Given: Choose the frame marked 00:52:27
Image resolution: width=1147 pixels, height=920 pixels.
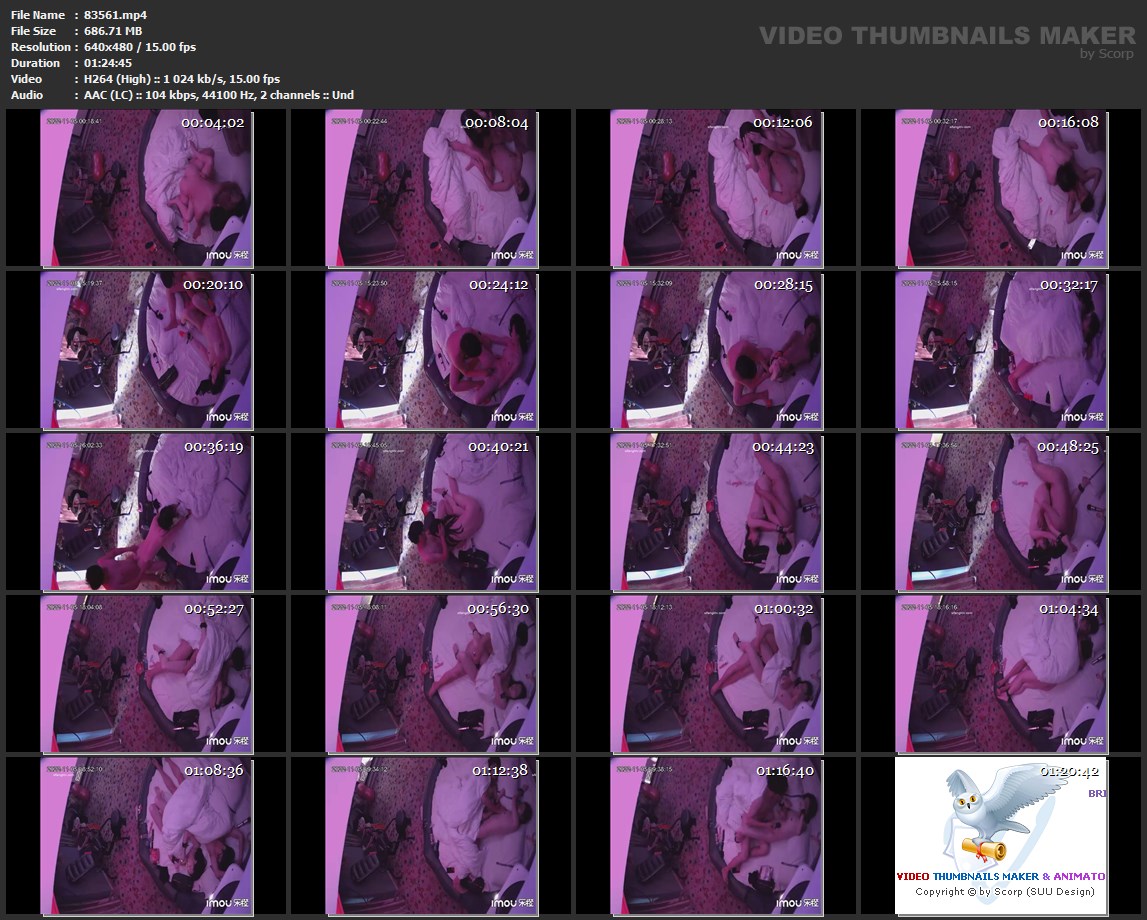Looking at the screenshot, I should pyautogui.click(x=146, y=674).
